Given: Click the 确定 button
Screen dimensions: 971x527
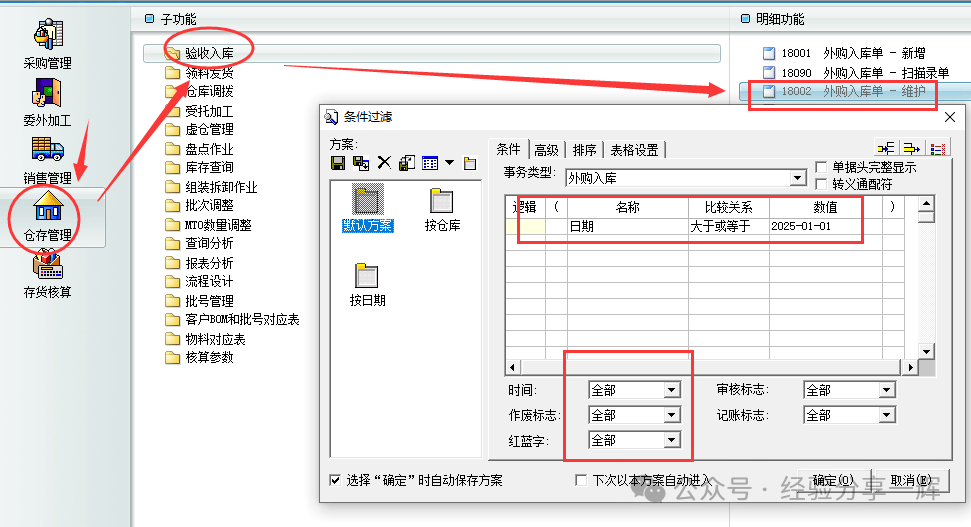Looking at the screenshot, I should click(833, 480).
